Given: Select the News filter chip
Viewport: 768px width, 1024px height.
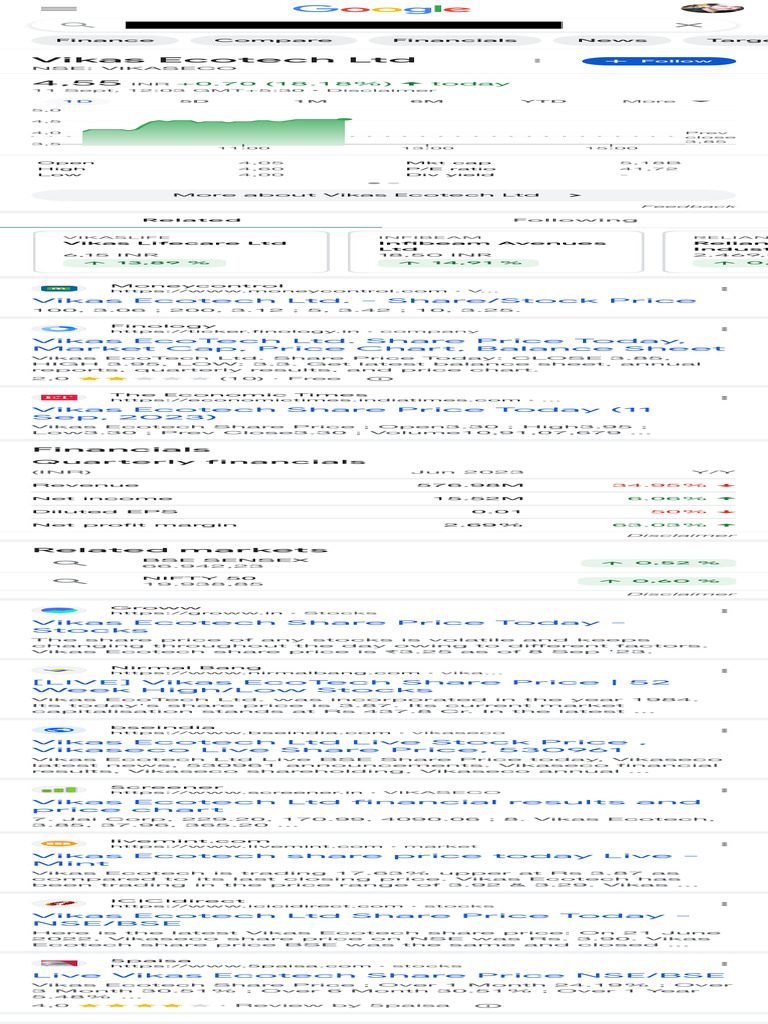Looking at the screenshot, I should click(613, 40).
